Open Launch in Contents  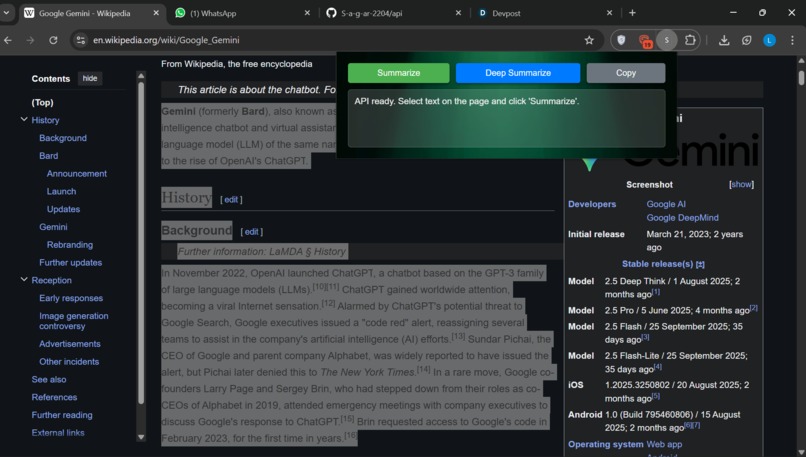pyautogui.click(x=61, y=191)
